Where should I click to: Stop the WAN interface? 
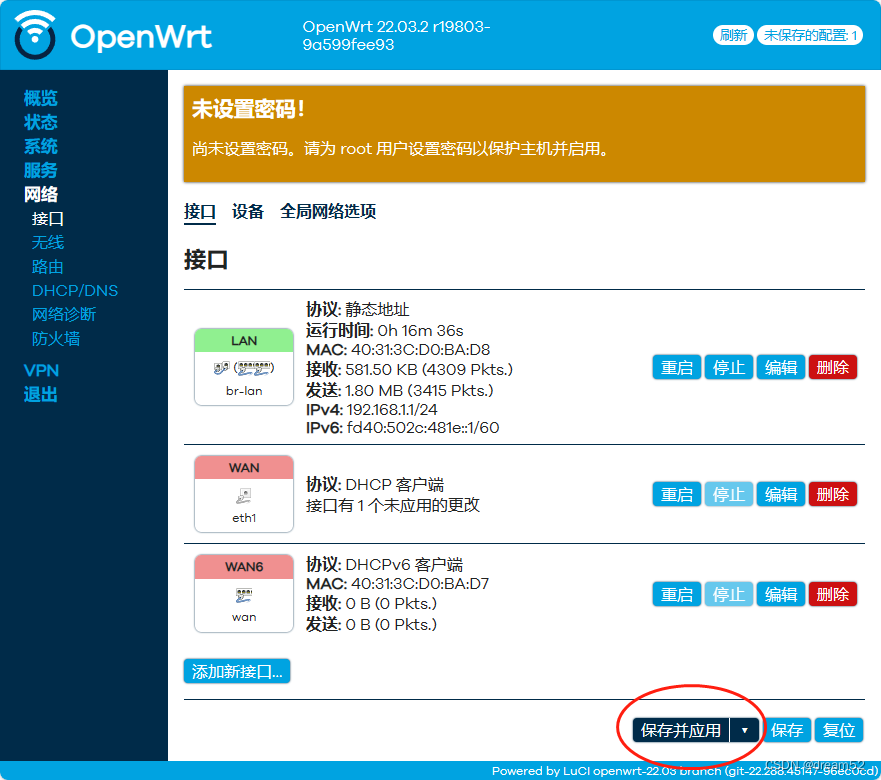[729, 495]
